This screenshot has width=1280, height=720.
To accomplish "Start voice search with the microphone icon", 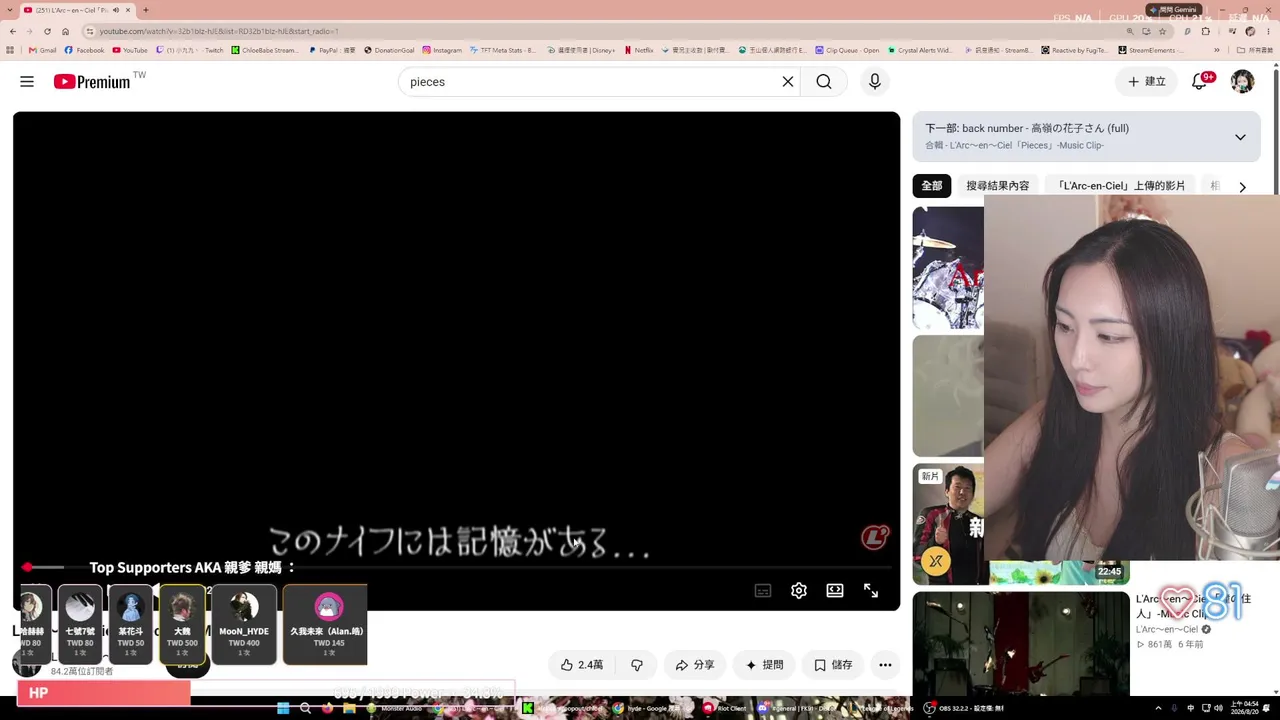I will point(875,82).
